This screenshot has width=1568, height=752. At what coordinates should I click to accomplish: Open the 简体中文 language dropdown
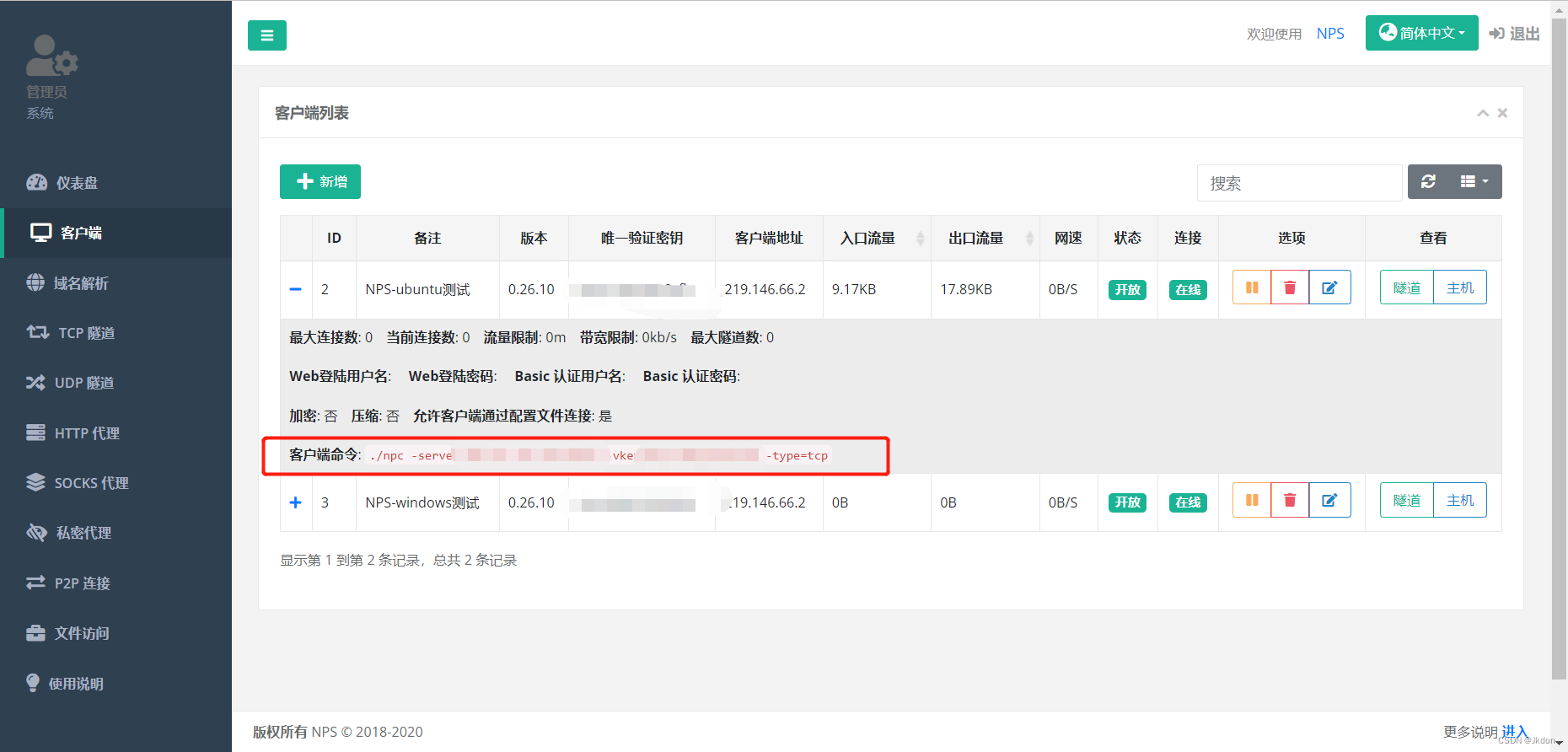point(1421,33)
